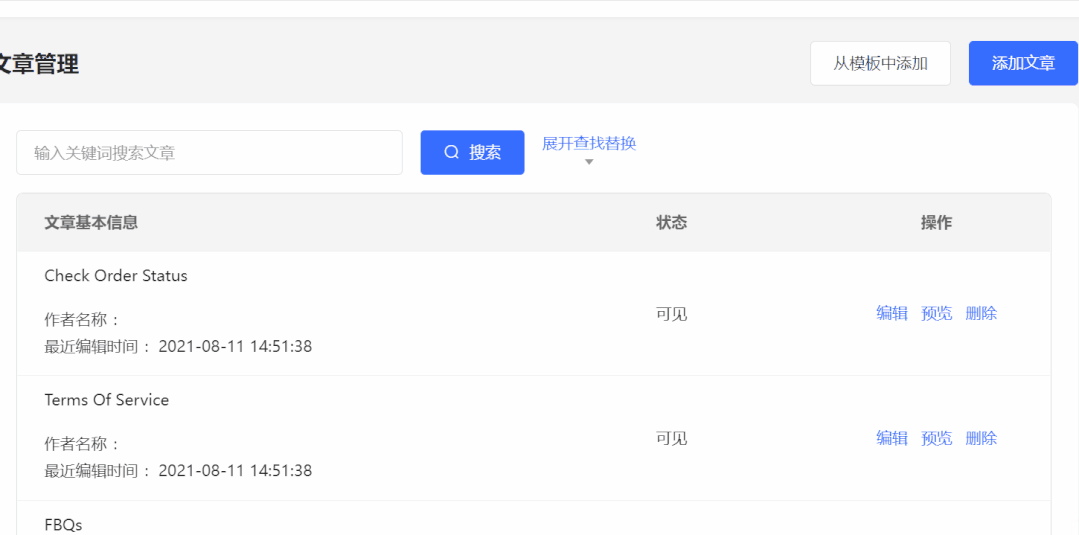Click the 从模板中添加 button
1079x535 pixels.
[x=880, y=63]
